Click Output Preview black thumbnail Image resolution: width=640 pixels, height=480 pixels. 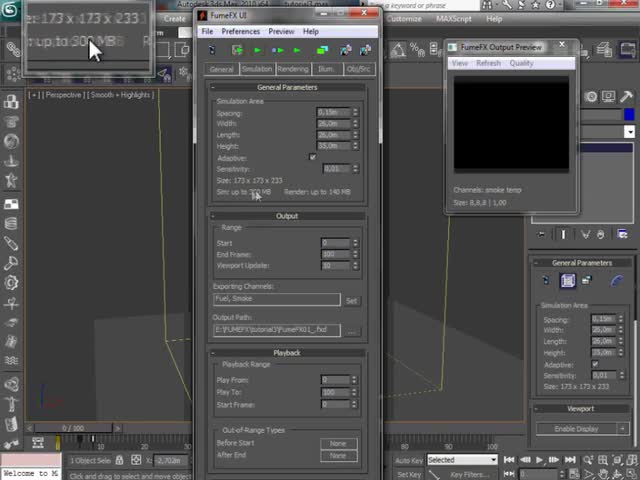click(x=511, y=123)
